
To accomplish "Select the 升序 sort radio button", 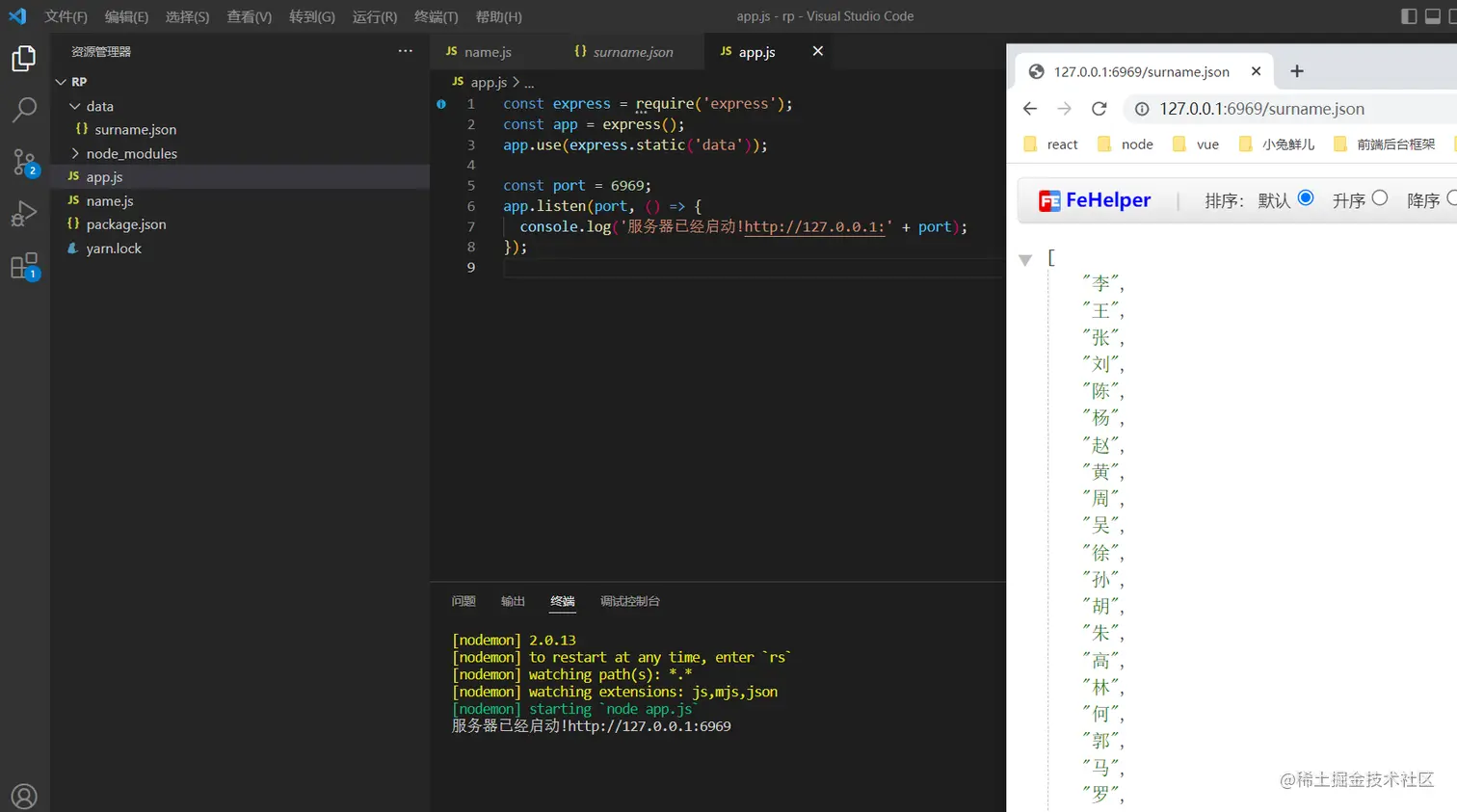I will [1380, 197].
